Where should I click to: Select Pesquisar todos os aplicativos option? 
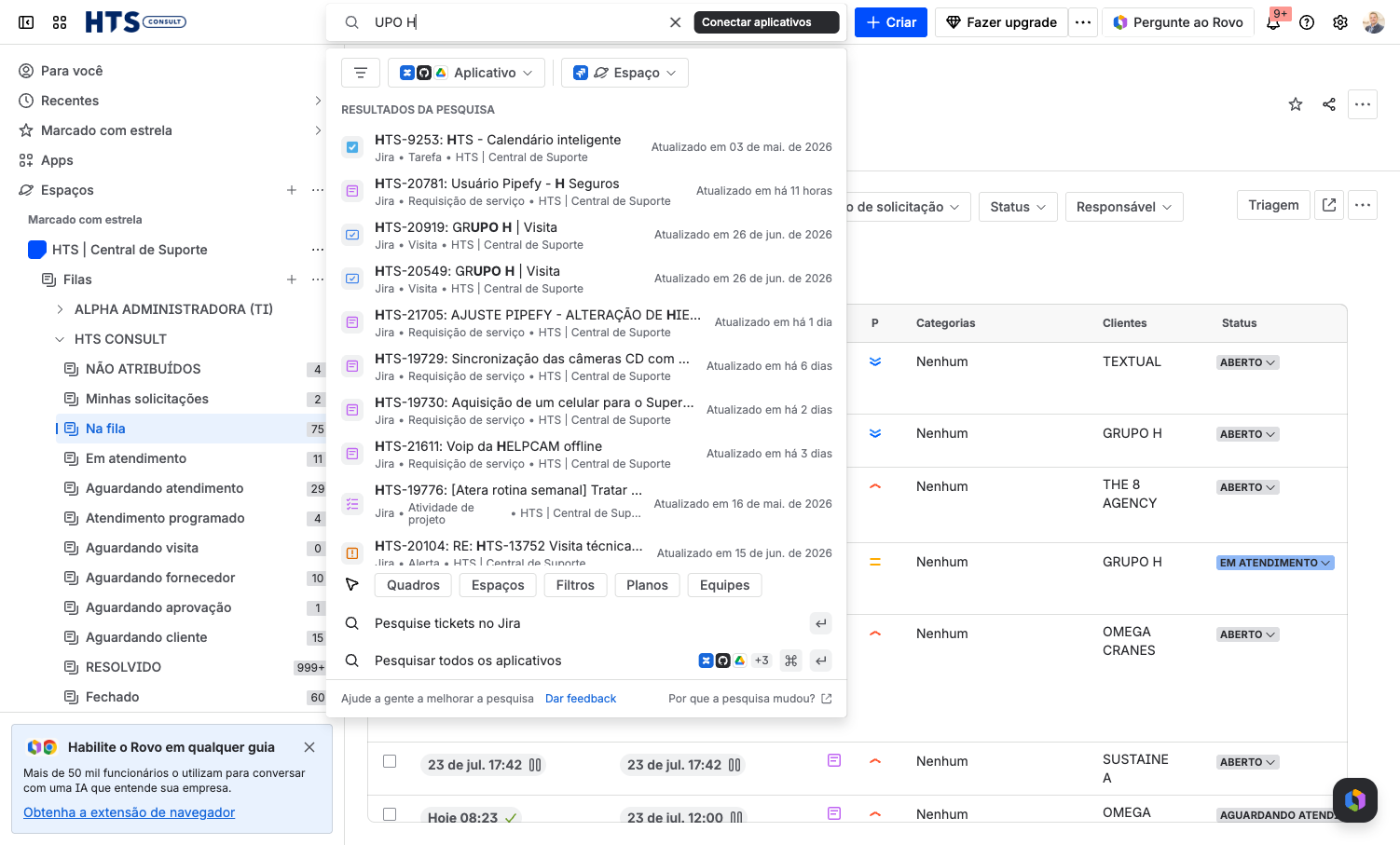click(586, 661)
